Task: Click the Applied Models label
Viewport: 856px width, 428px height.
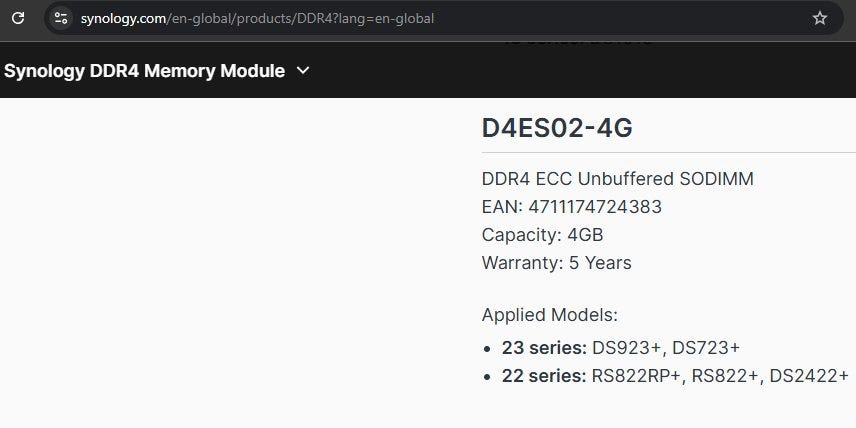Action: tap(550, 315)
